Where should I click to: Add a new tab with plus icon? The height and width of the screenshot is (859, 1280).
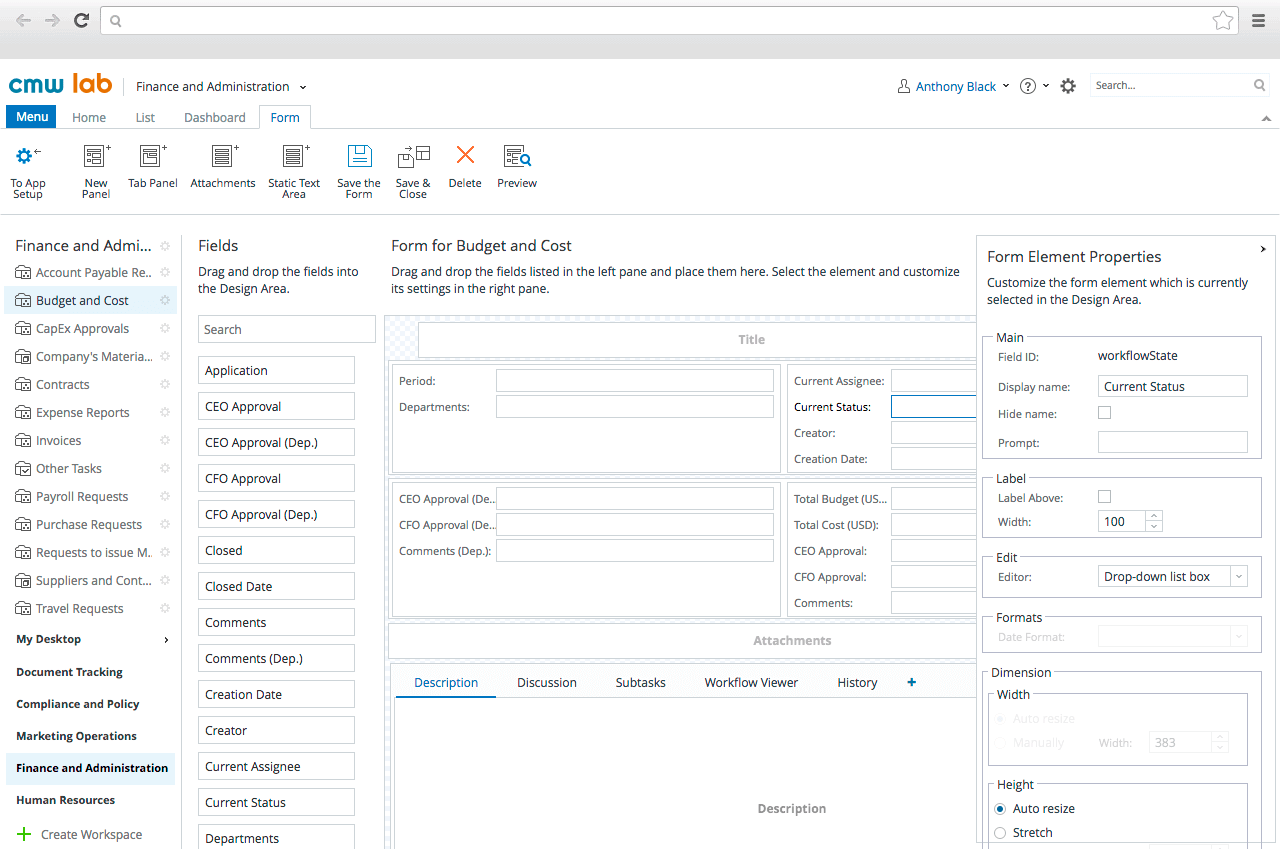tap(911, 682)
